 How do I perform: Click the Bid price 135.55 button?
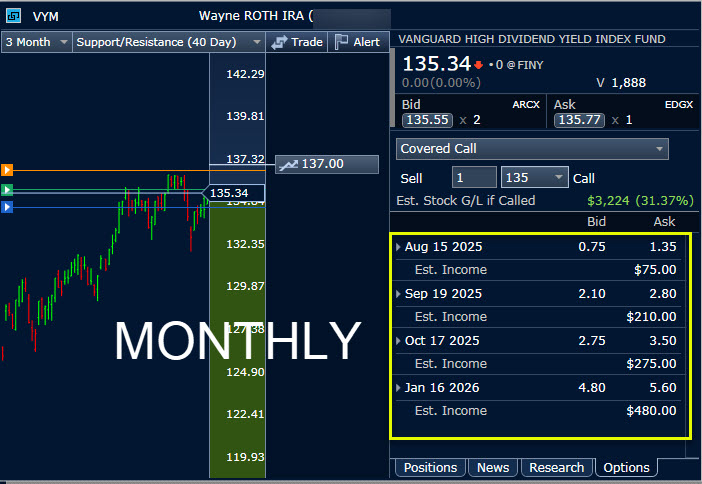(421, 120)
